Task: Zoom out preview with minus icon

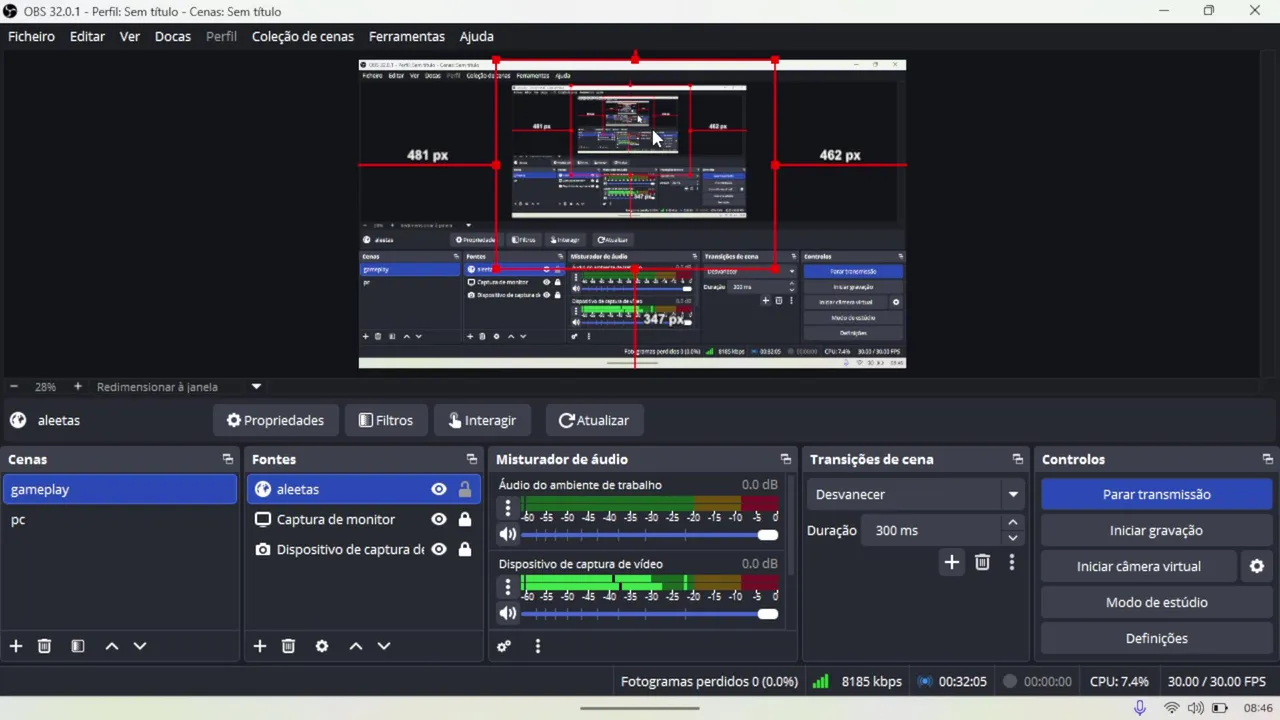Action: pos(14,386)
